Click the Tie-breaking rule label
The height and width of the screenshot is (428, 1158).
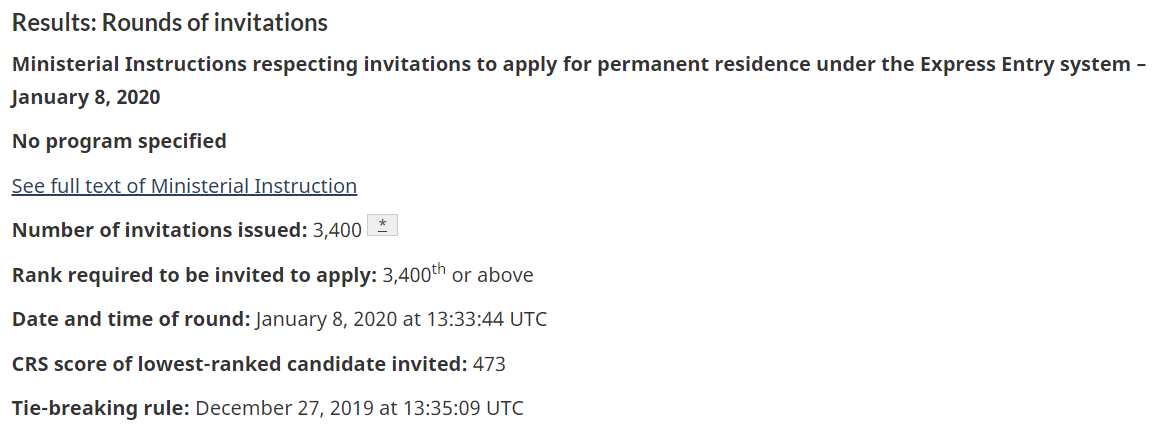tap(100, 408)
